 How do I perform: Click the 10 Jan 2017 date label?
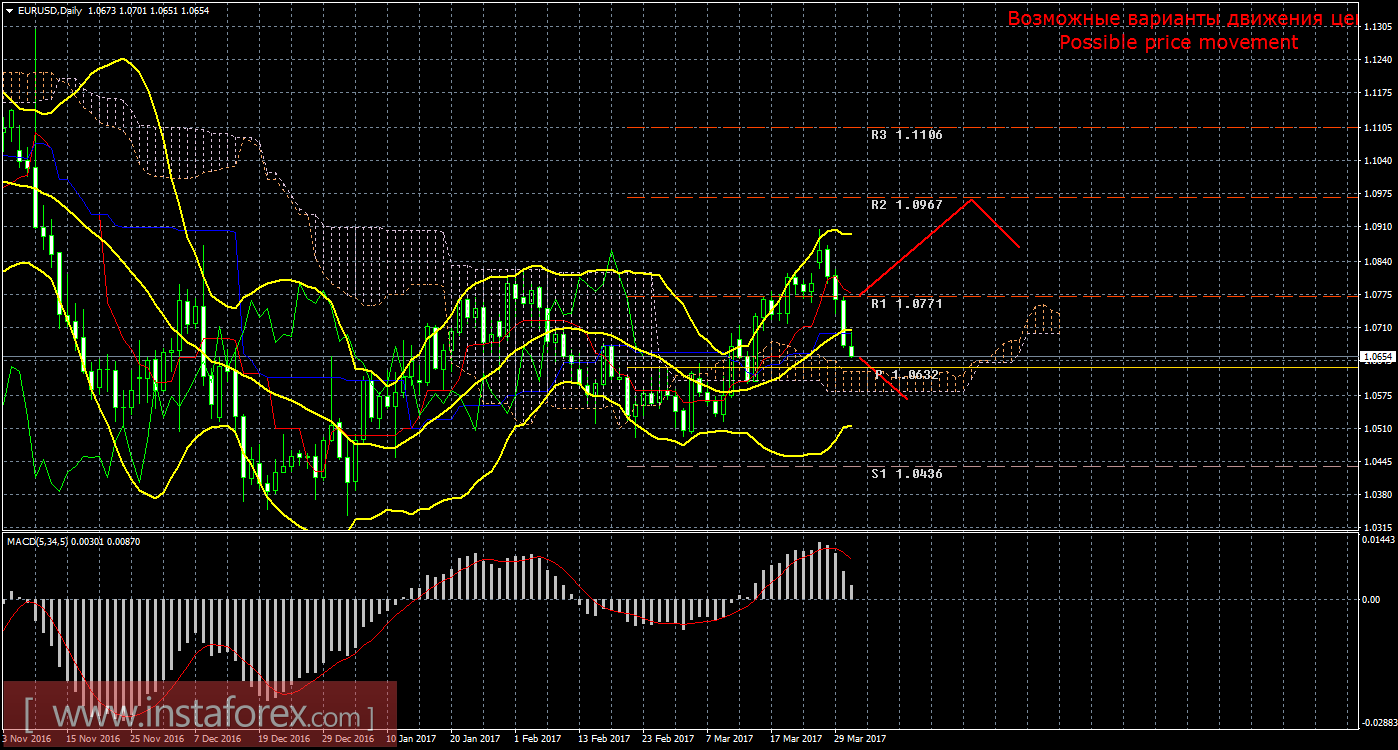point(410,739)
